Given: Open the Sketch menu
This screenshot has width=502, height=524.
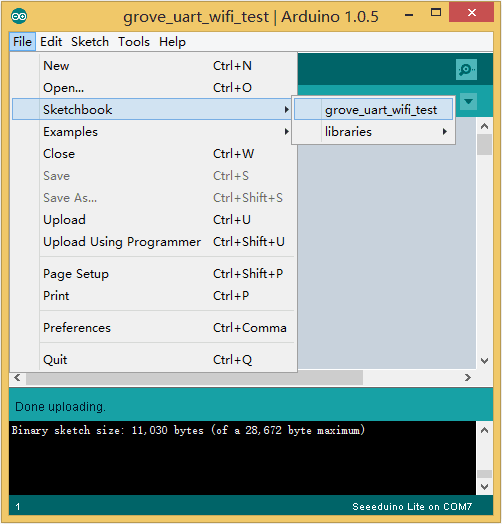Looking at the screenshot, I should tap(90, 42).
